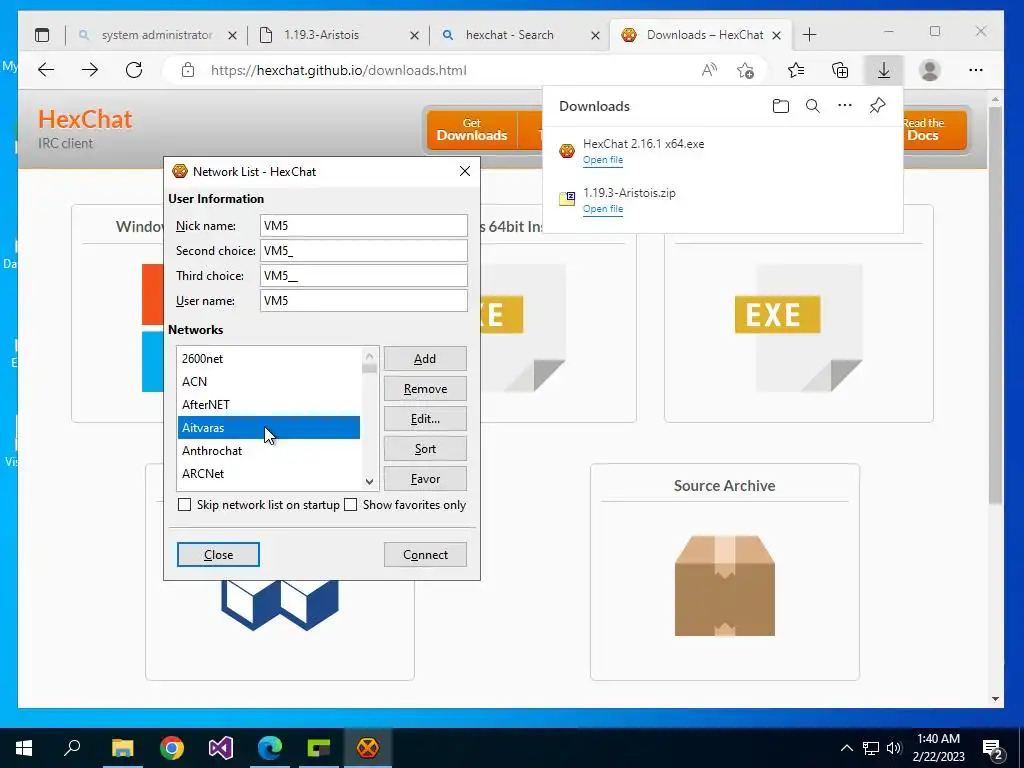
Task: Open Visual Studio from taskbar
Action: pyautogui.click(x=221, y=748)
